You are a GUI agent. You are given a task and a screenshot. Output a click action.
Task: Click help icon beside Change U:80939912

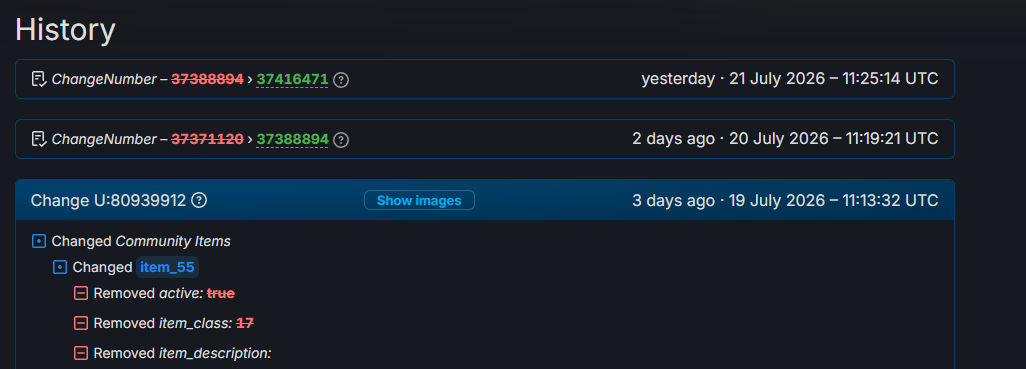coord(199,200)
